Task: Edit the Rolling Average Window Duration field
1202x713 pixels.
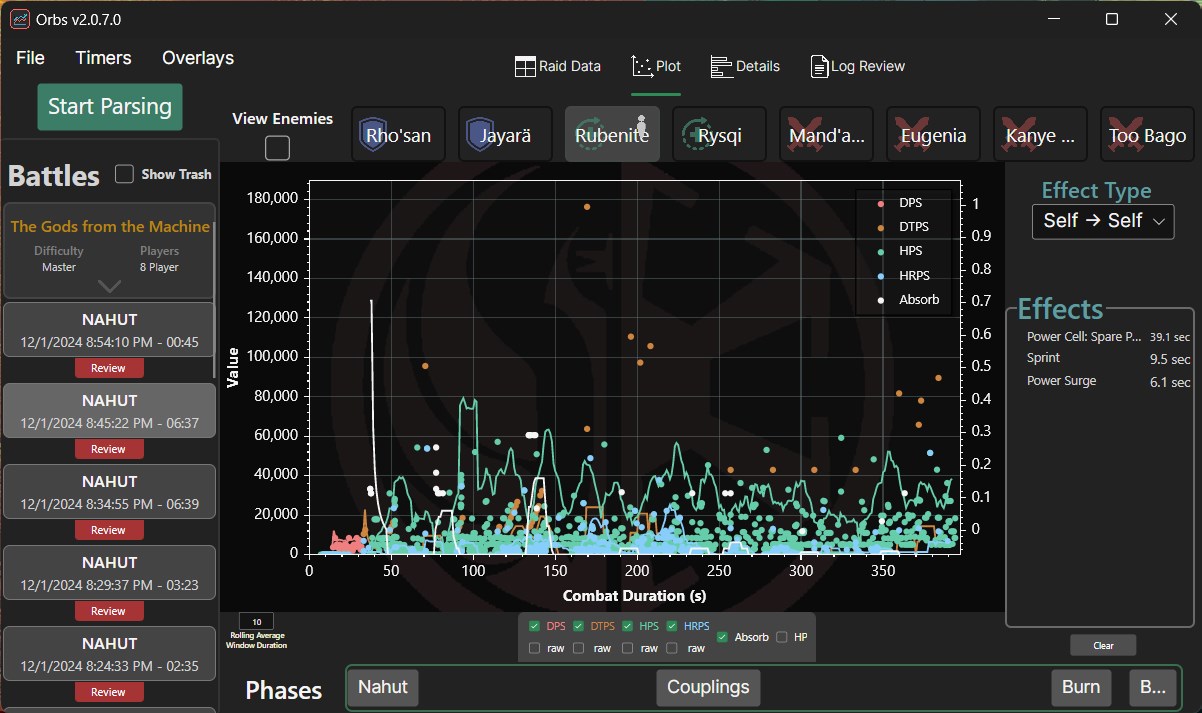Action: pyautogui.click(x=257, y=621)
